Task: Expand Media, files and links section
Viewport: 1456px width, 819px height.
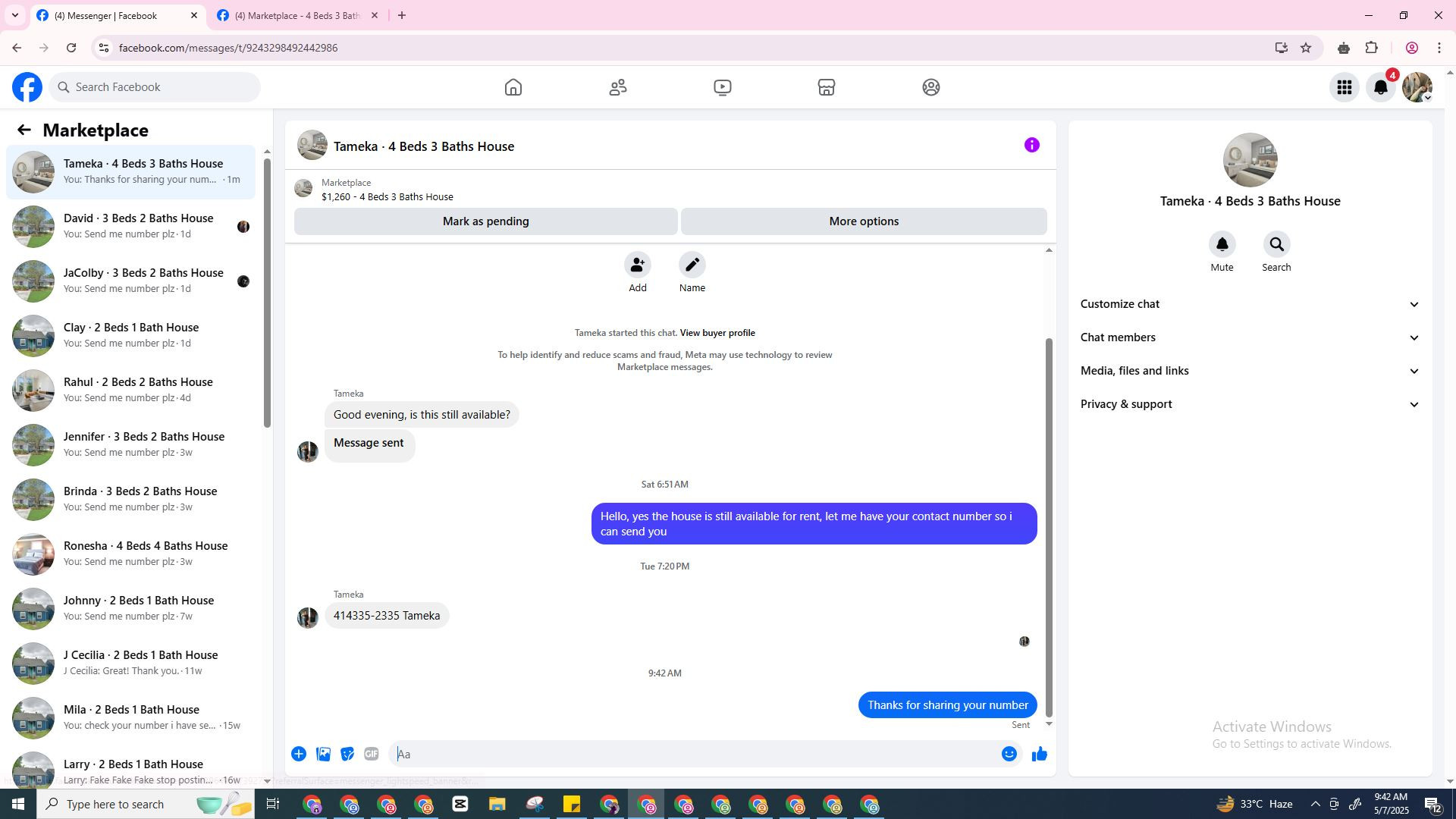Action: [x=1249, y=371]
